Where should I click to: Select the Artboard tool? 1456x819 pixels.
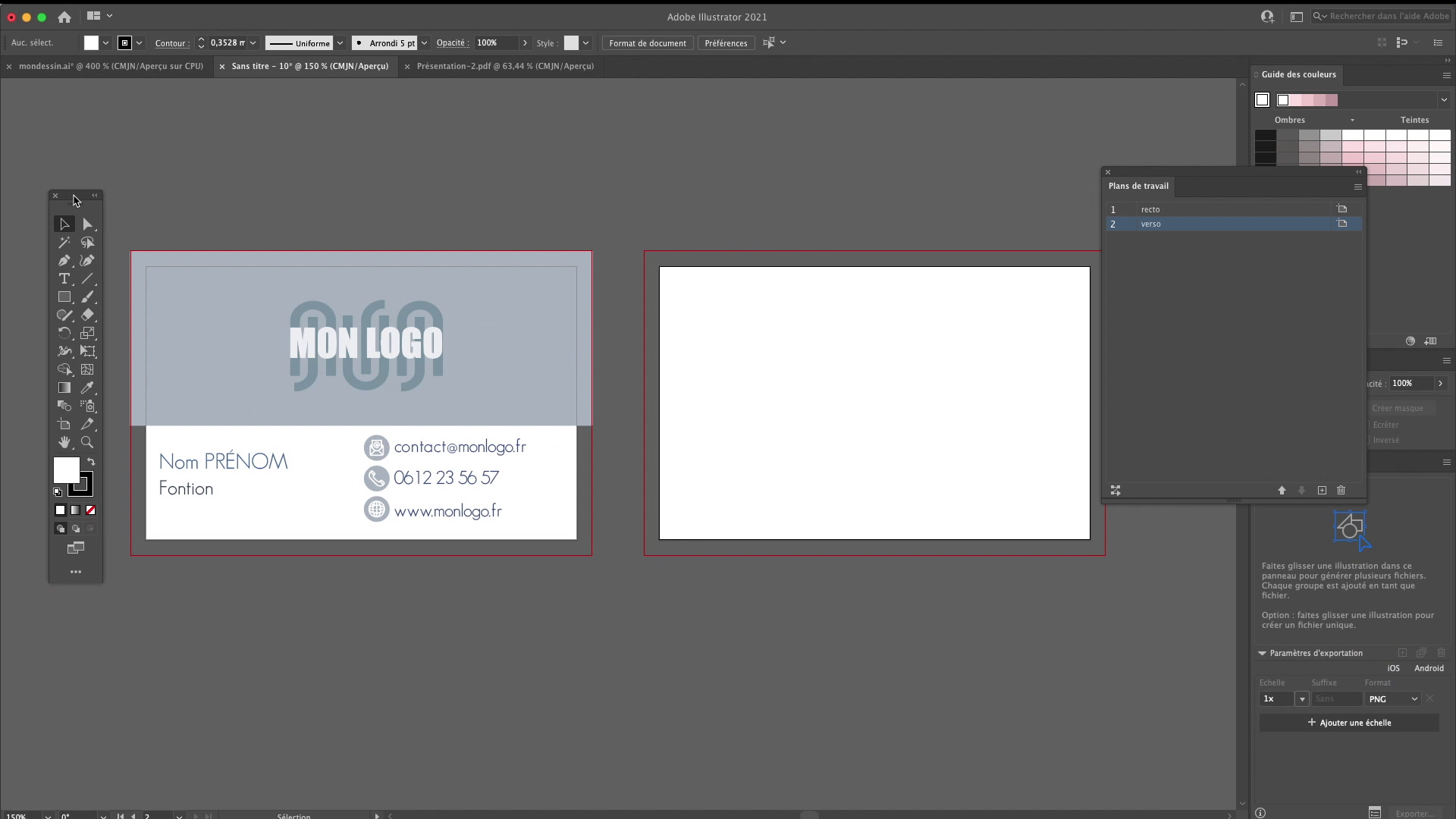(64, 424)
